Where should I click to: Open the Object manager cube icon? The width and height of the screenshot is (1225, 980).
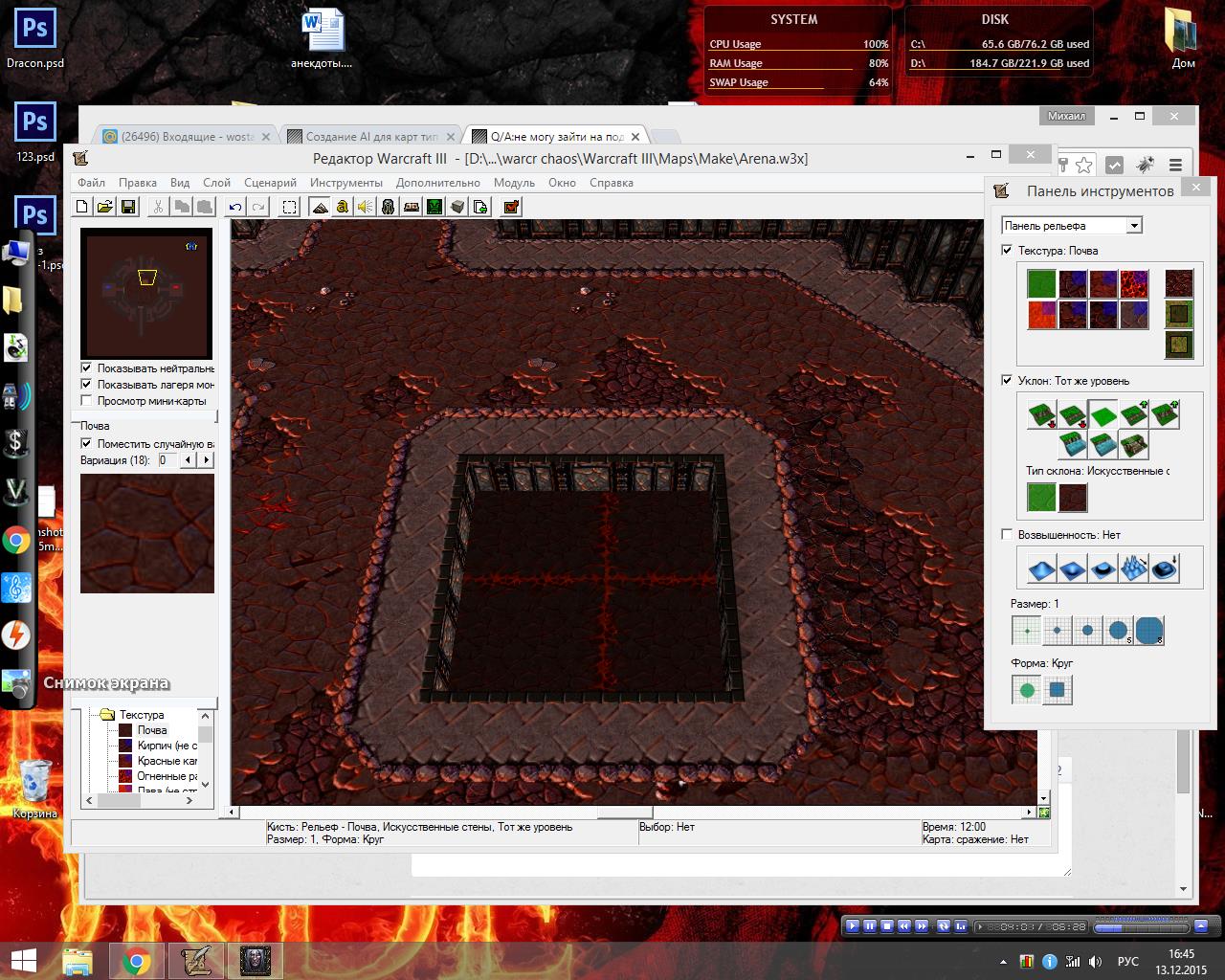coord(457,207)
